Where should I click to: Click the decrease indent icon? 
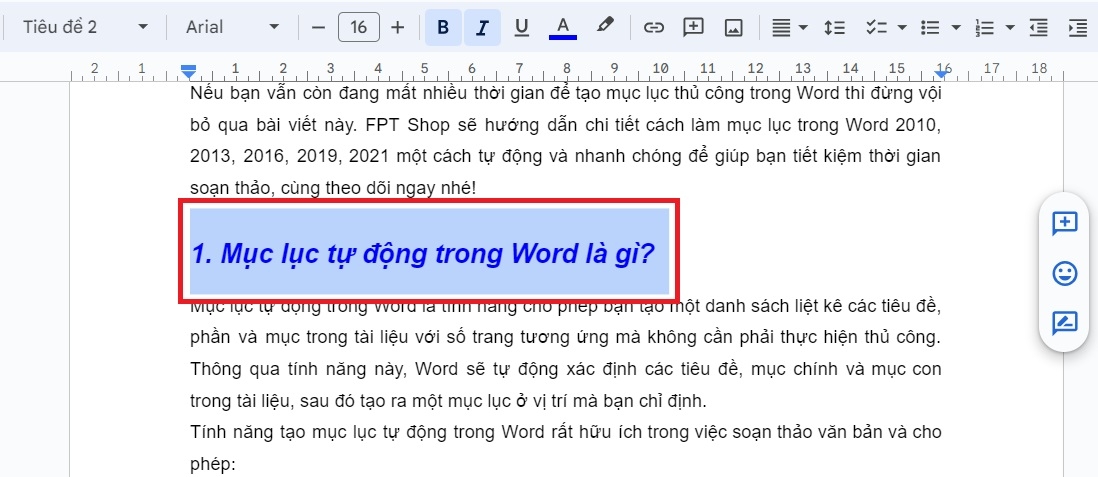point(1038,27)
